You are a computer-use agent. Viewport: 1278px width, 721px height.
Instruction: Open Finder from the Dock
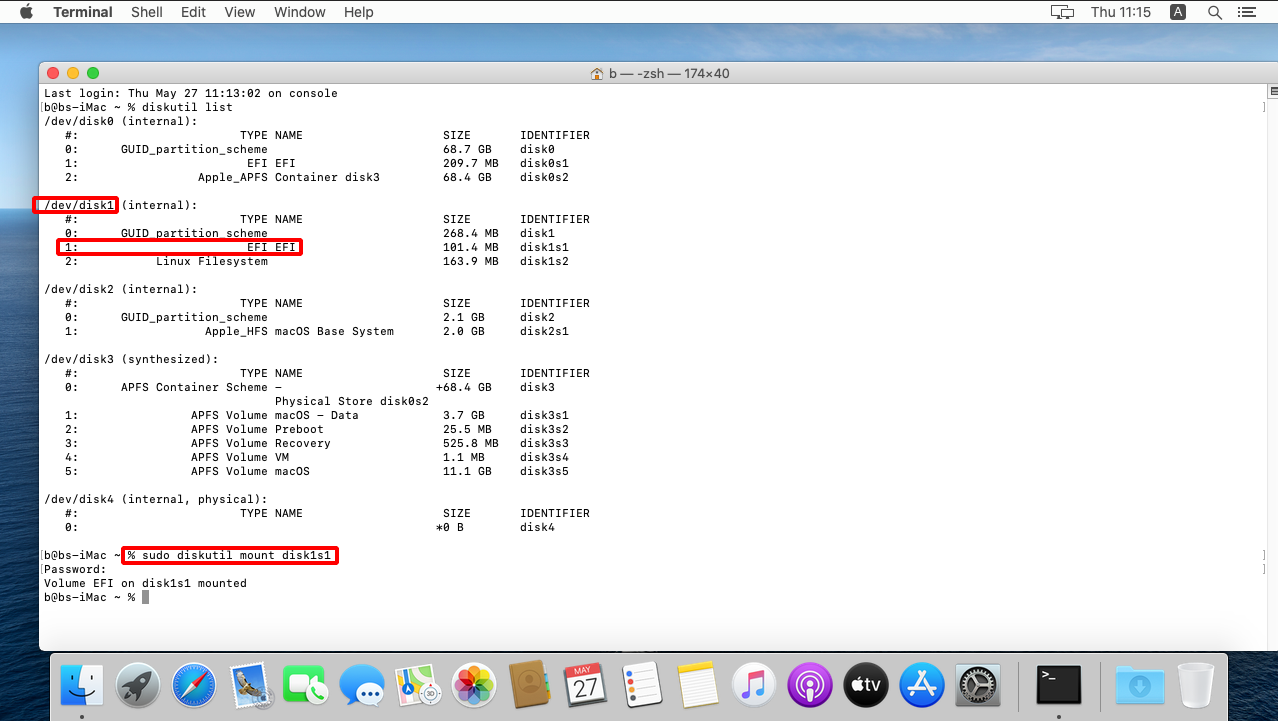[x=82, y=686]
